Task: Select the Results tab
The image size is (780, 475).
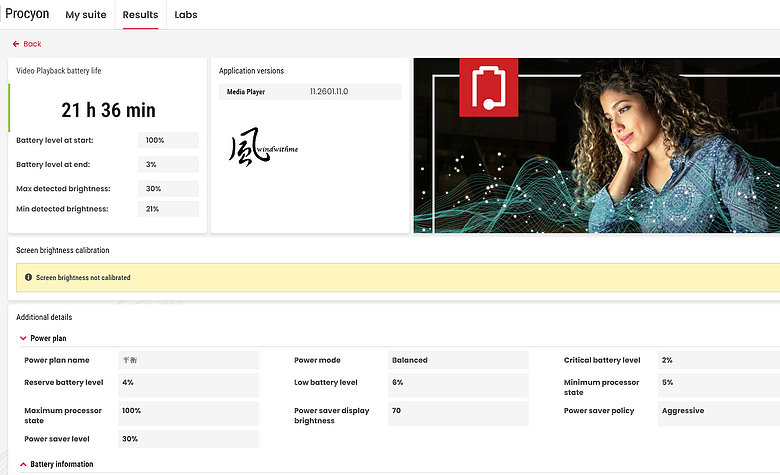Action: click(x=140, y=15)
